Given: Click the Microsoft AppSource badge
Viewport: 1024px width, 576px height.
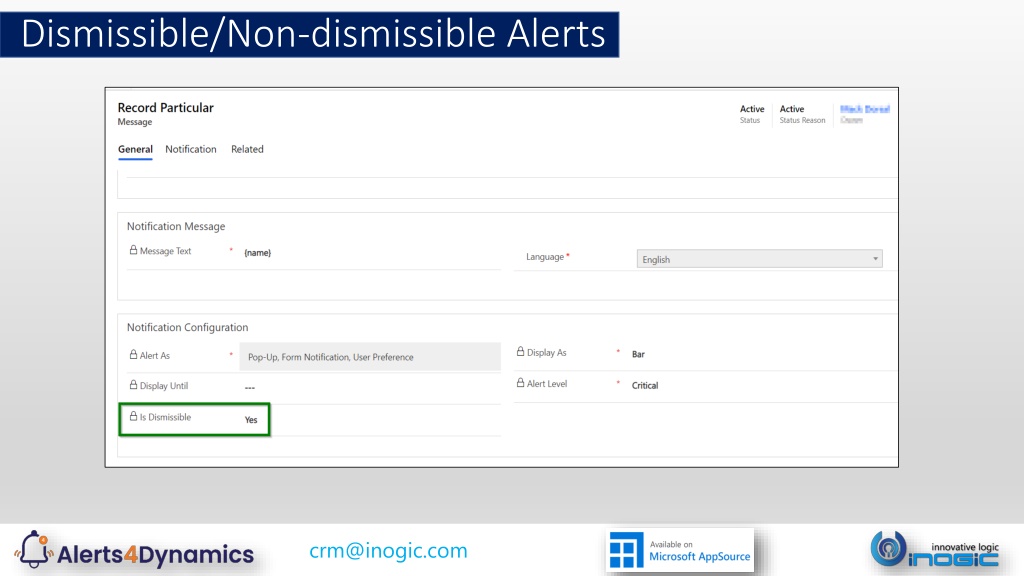Looking at the screenshot, I should [x=680, y=551].
